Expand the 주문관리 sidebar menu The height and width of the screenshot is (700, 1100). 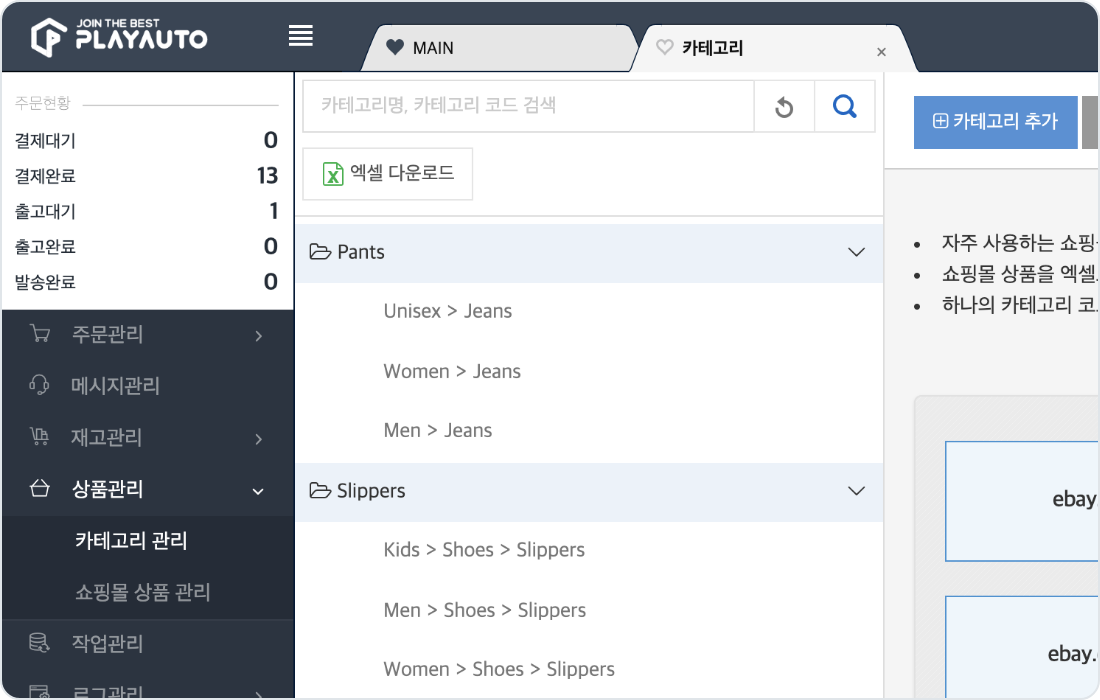[258, 335]
